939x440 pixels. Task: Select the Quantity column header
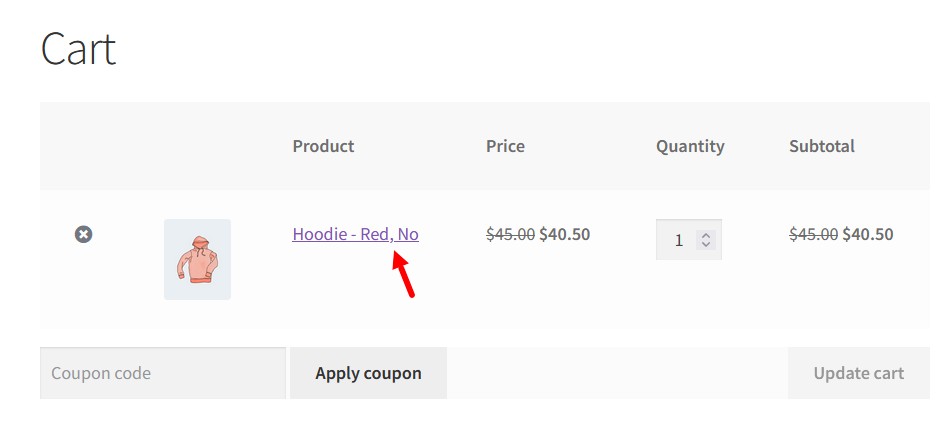coord(690,146)
